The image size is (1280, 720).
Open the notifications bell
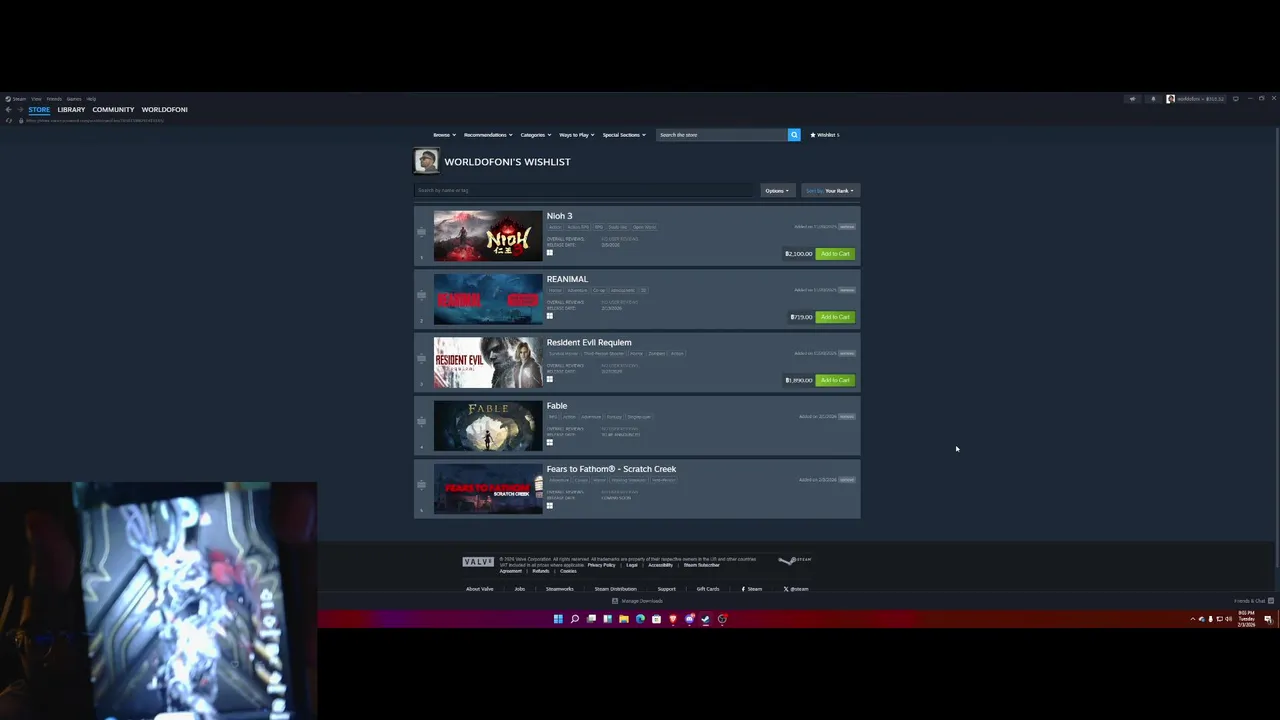(x=1153, y=99)
